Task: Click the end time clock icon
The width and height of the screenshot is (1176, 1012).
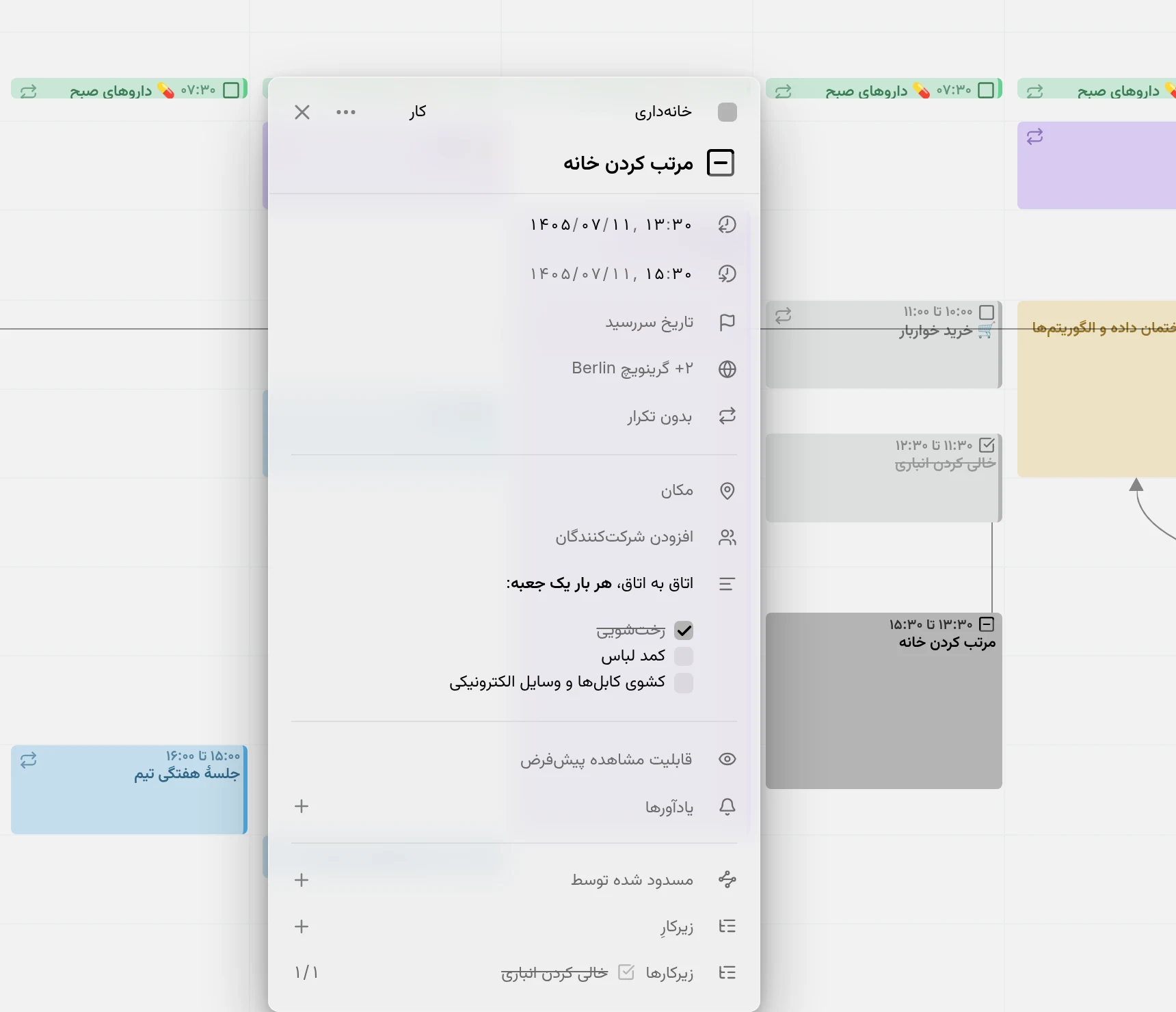Action: [727, 274]
